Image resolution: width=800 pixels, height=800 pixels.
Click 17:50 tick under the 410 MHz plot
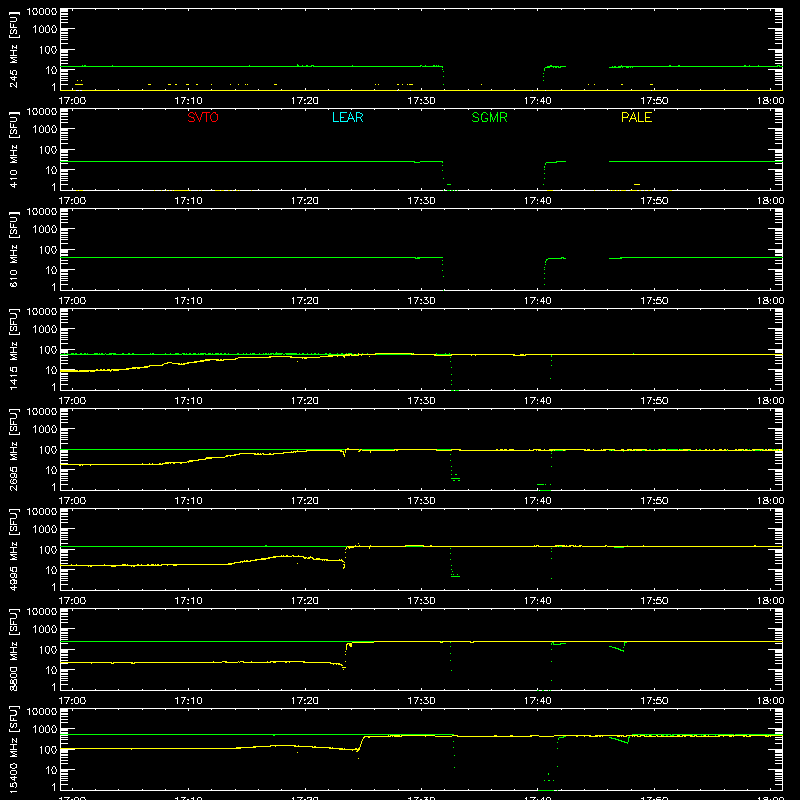coord(654,201)
